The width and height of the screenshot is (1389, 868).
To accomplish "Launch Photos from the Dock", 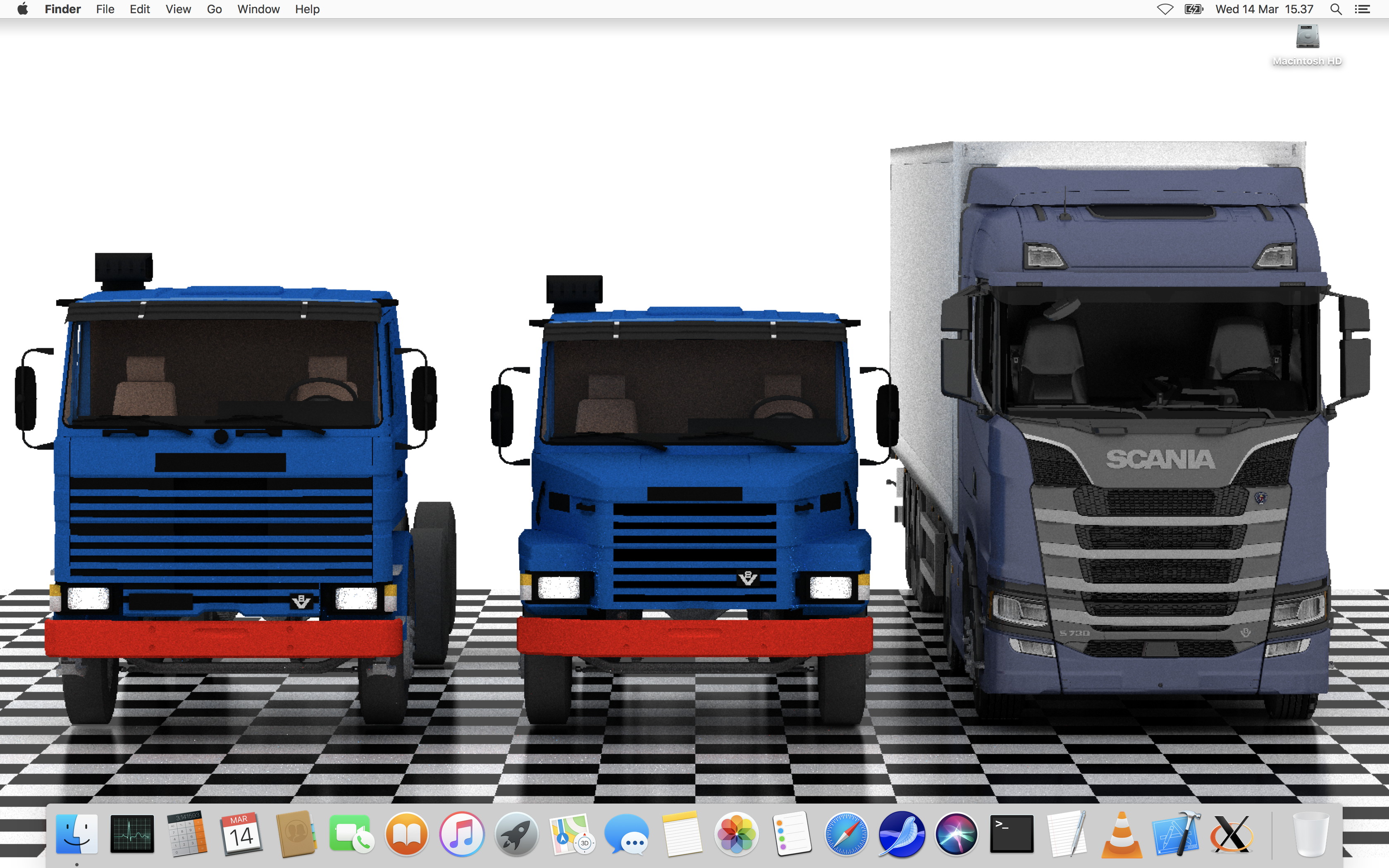I will pyautogui.click(x=736, y=834).
